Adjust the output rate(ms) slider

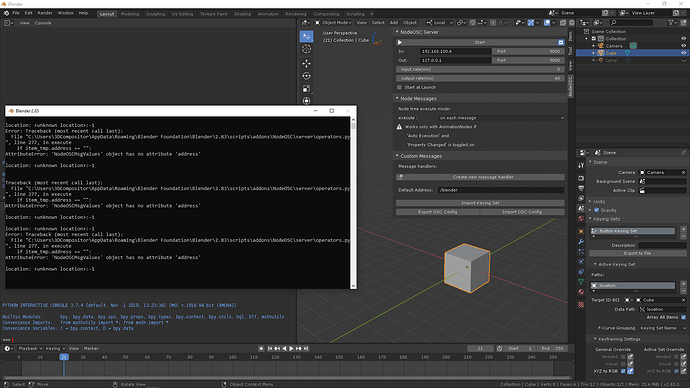coord(480,78)
